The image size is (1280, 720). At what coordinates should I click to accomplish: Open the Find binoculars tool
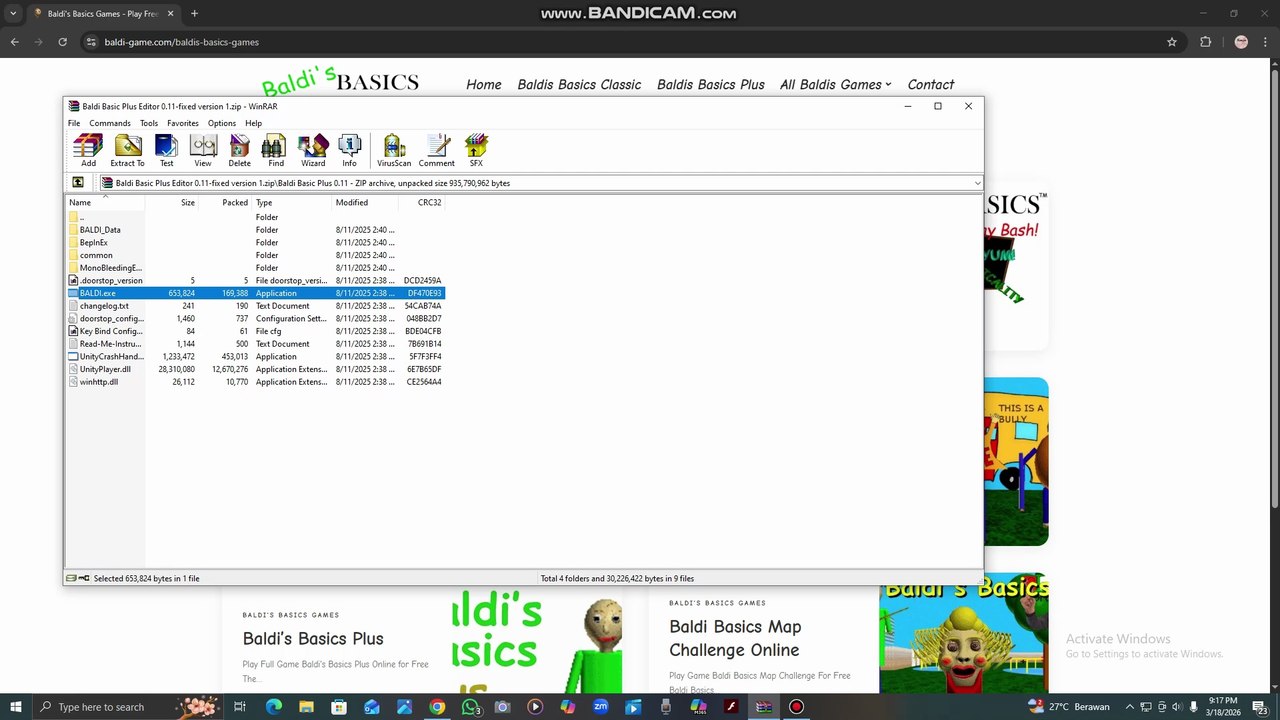pyautogui.click(x=276, y=150)
